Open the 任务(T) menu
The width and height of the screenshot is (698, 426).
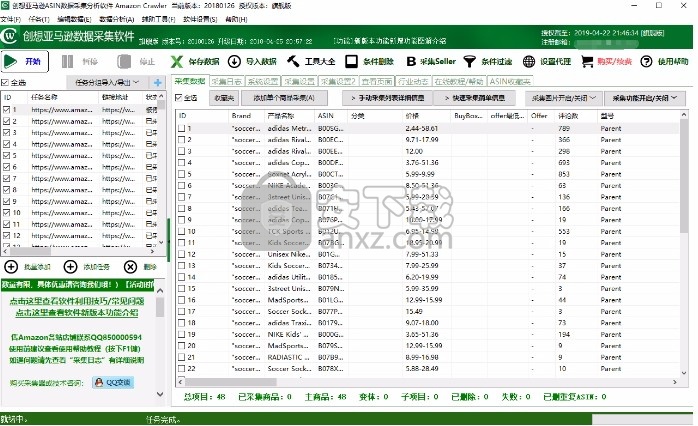pos(39,19)
